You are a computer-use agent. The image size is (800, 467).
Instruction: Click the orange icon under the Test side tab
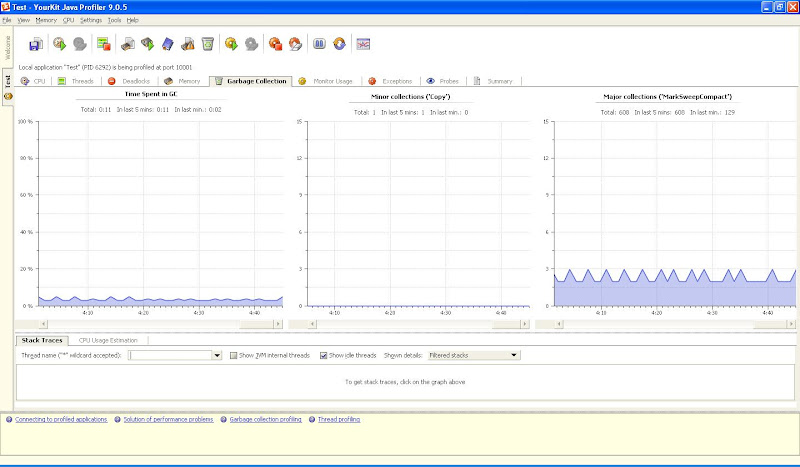(8, 96)
